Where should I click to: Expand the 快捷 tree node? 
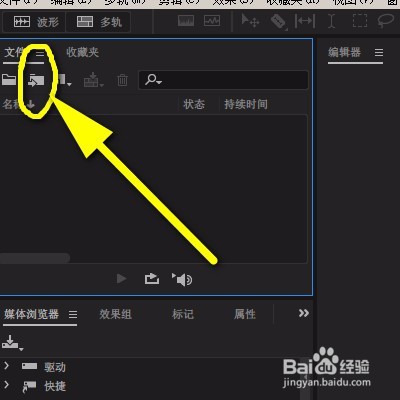tap(7, 385)
